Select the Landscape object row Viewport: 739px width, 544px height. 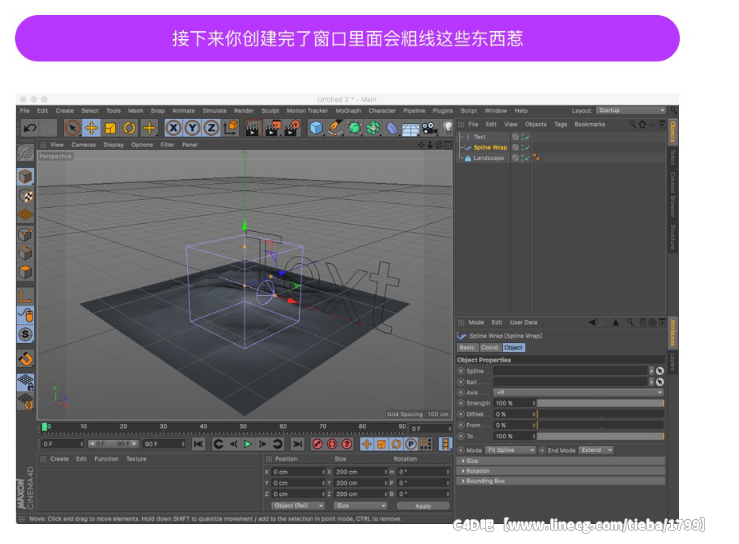[x=488, y=158]
